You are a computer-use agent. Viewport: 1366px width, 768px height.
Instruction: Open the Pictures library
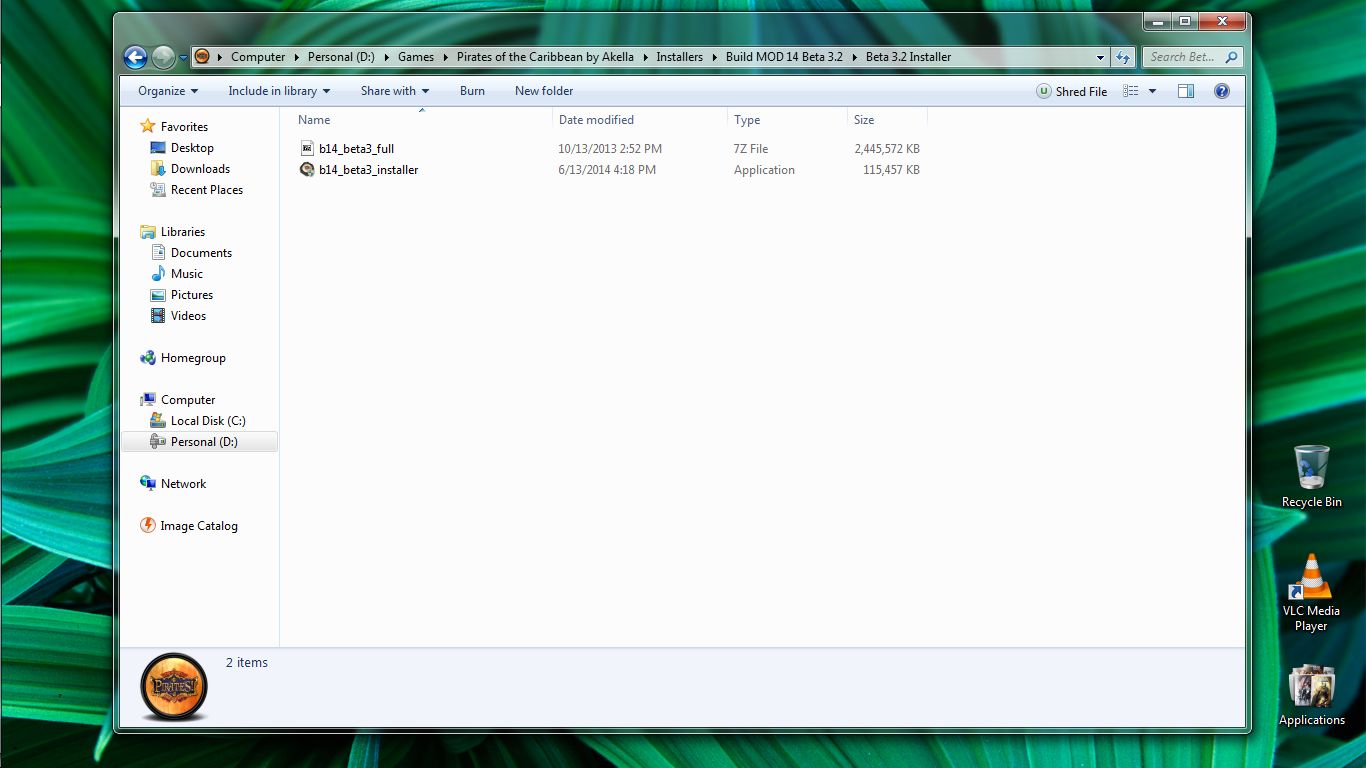192,295
